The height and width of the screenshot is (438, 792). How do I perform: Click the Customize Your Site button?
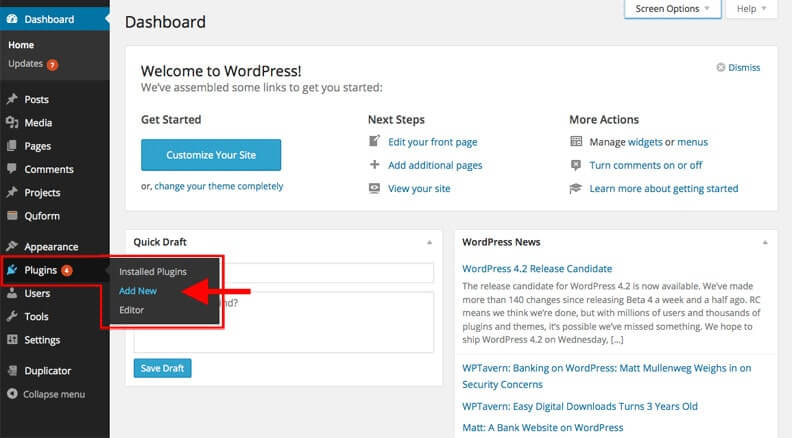point(211,155)
